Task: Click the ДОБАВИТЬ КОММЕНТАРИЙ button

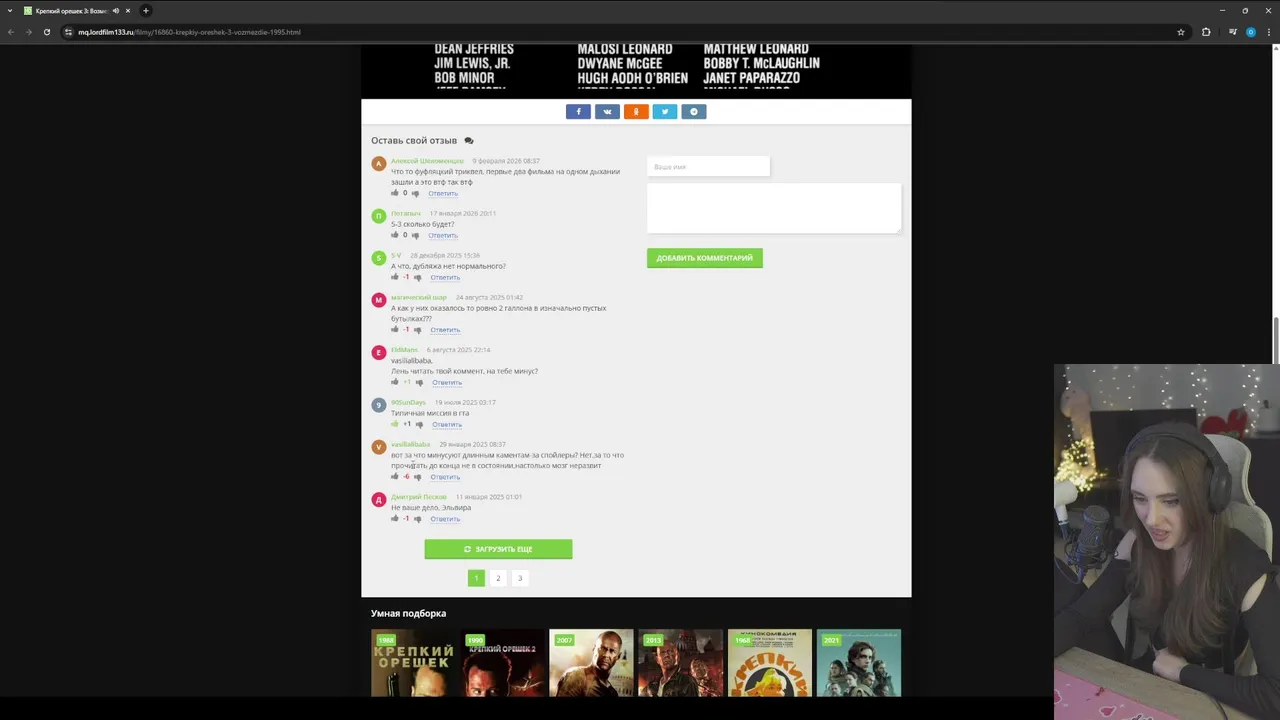Action: pyautogui.click(x=705, y=258)
